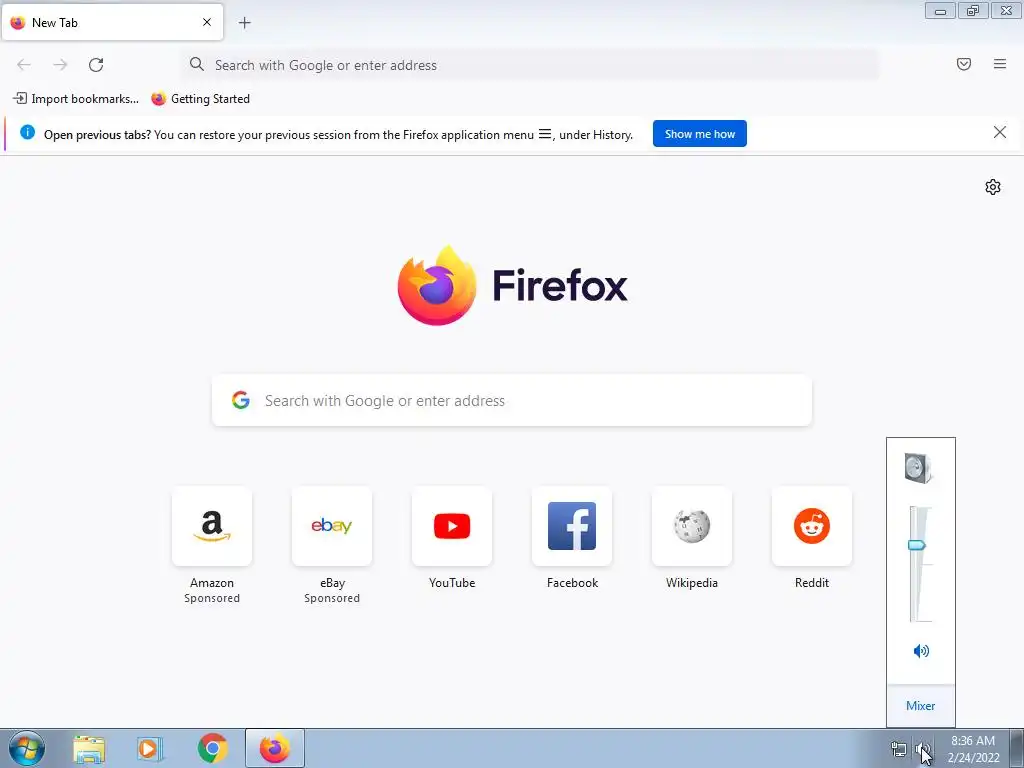Go forward one page
The height and width of the screenshot is (768, 1024).
point(60,65)
